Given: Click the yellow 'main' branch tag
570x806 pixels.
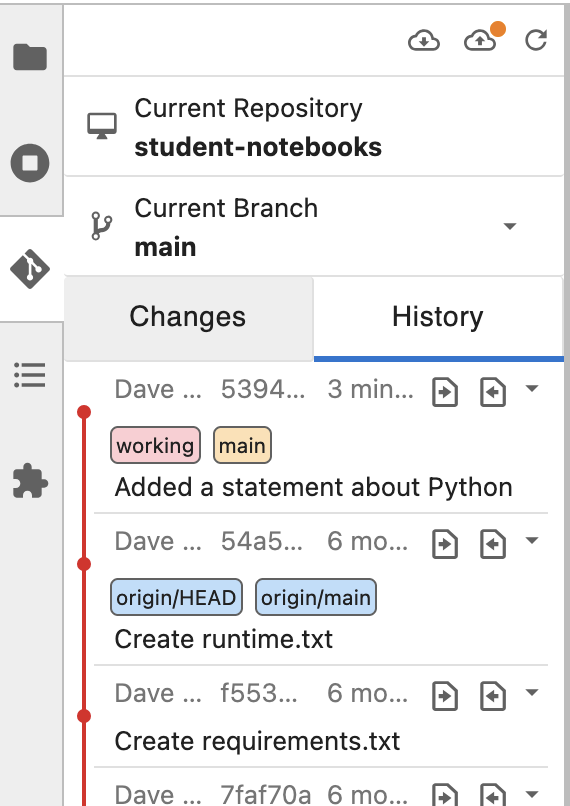Looking at the screenshot, I should [242, 445].
